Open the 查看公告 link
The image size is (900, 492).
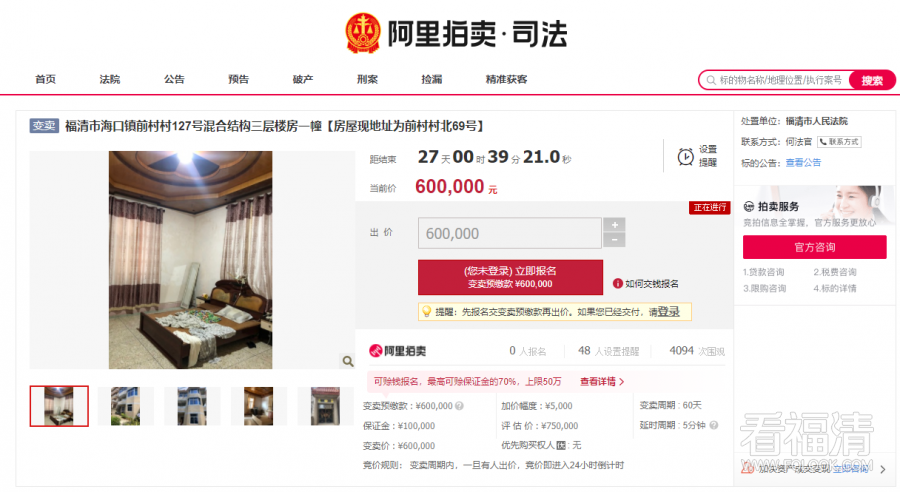point(803,162)
